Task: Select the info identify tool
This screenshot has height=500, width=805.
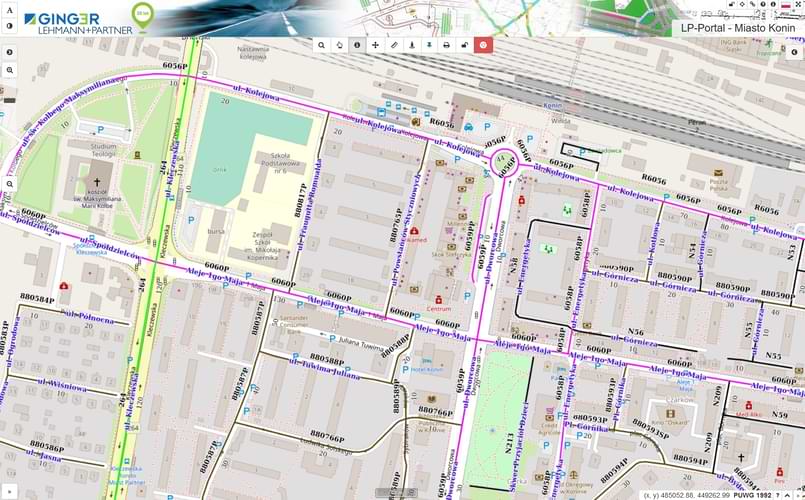Action: (x=357, y=45)
